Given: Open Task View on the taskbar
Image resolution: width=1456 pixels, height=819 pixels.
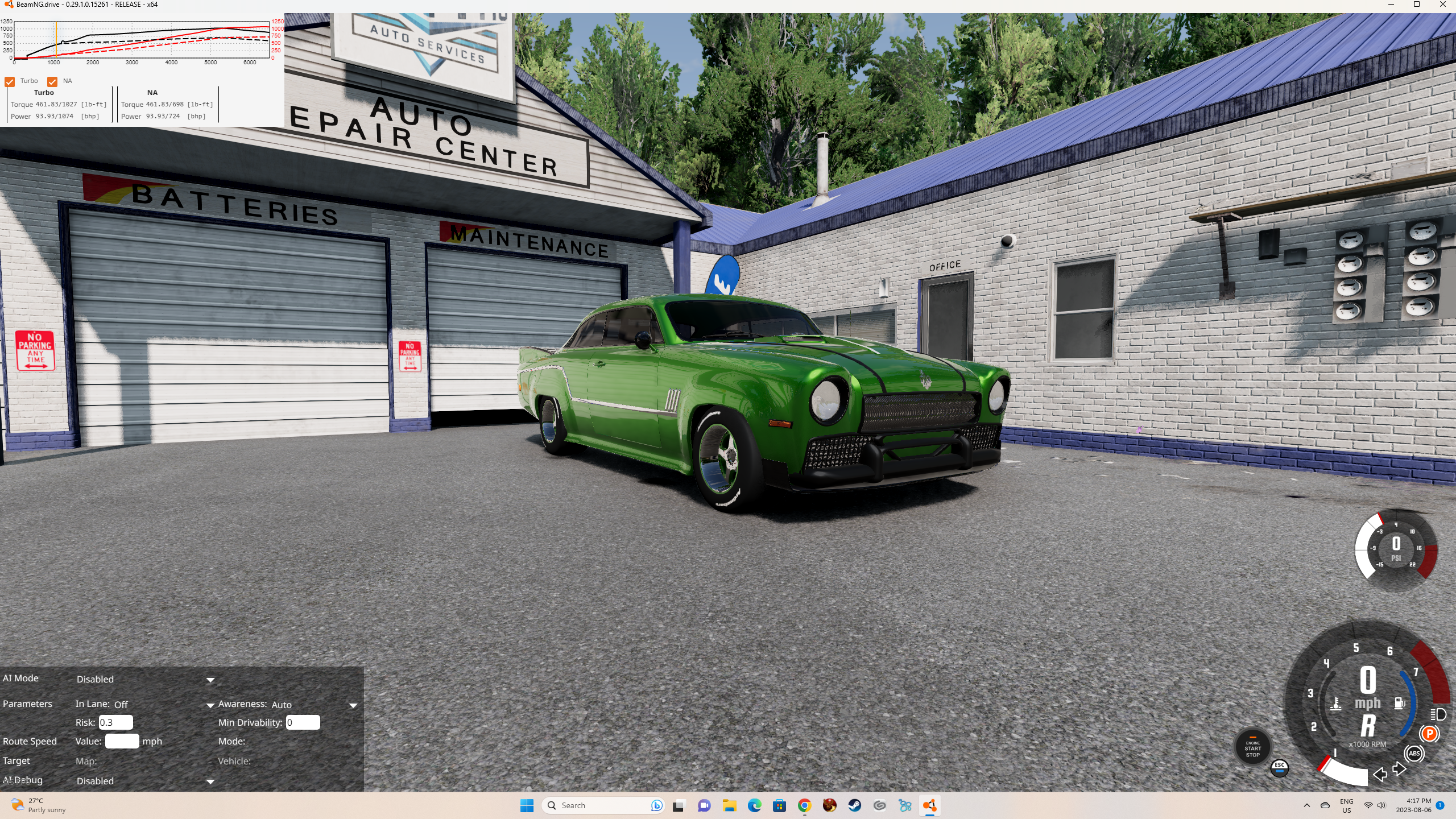Looking at the screenshot, I should pyautogui.click(x=678, y=805).
